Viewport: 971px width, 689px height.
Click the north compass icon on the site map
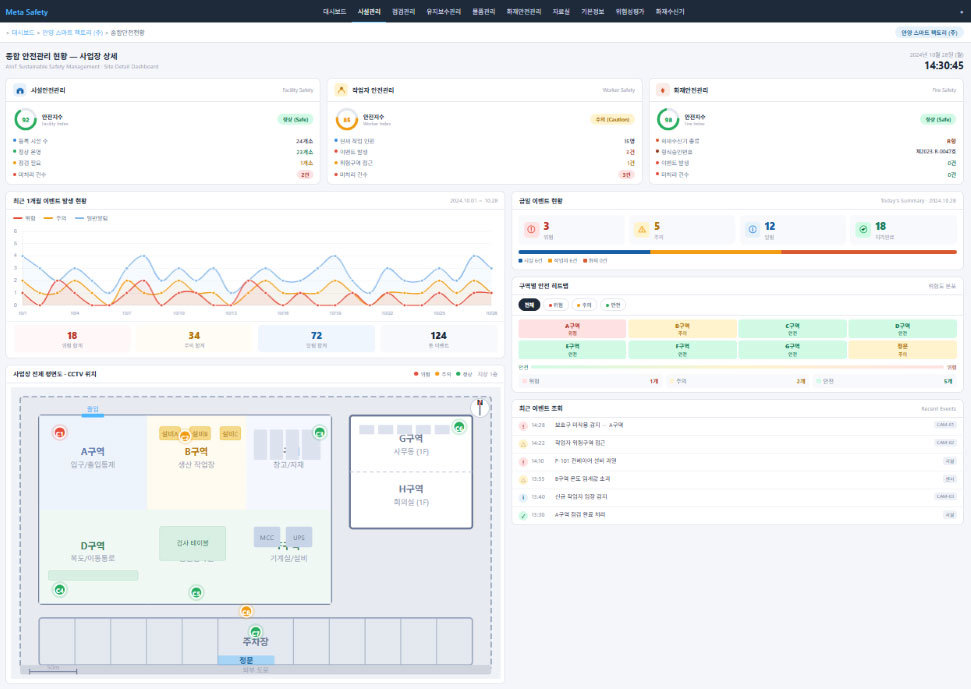coord(480,407)
